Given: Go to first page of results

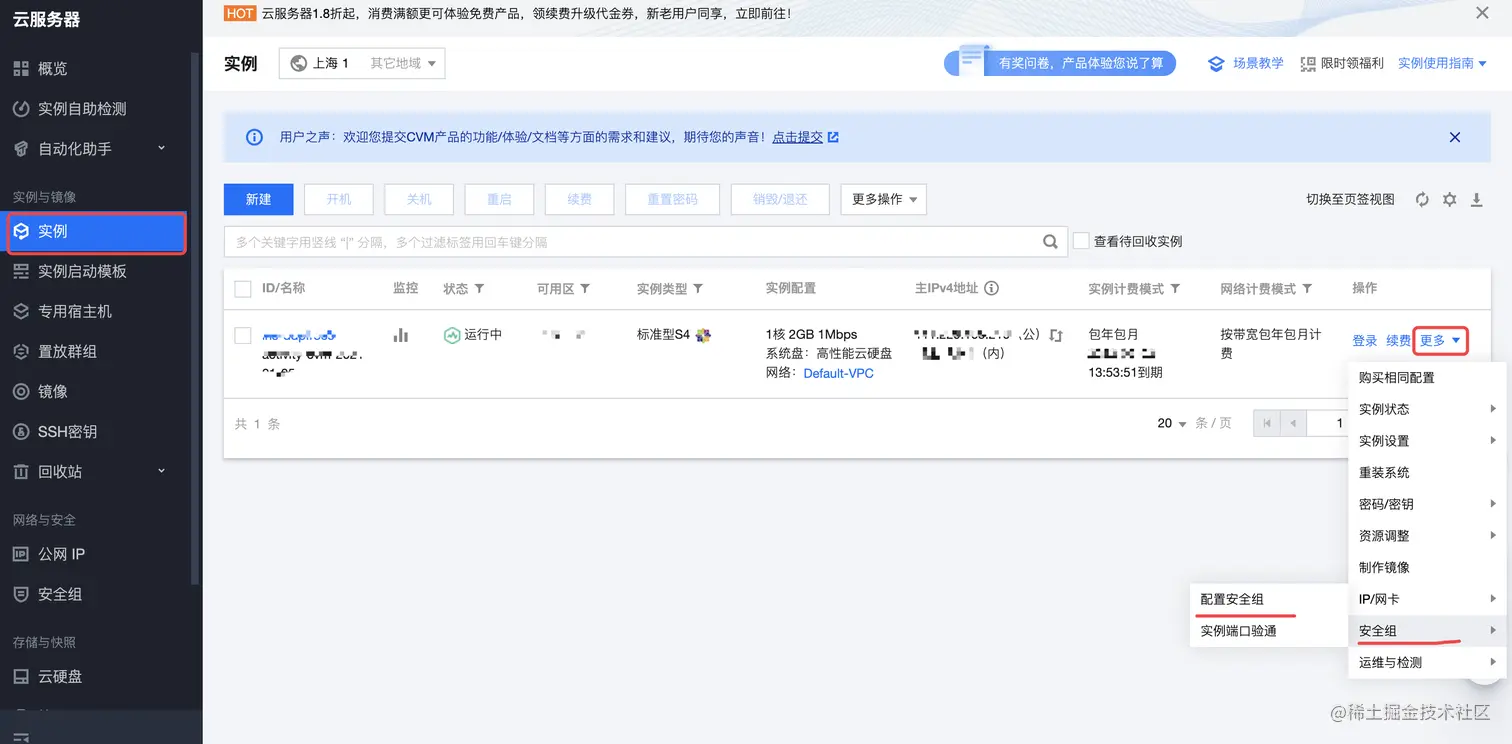Looking at the screenshot, I should tap(1267, 423).
